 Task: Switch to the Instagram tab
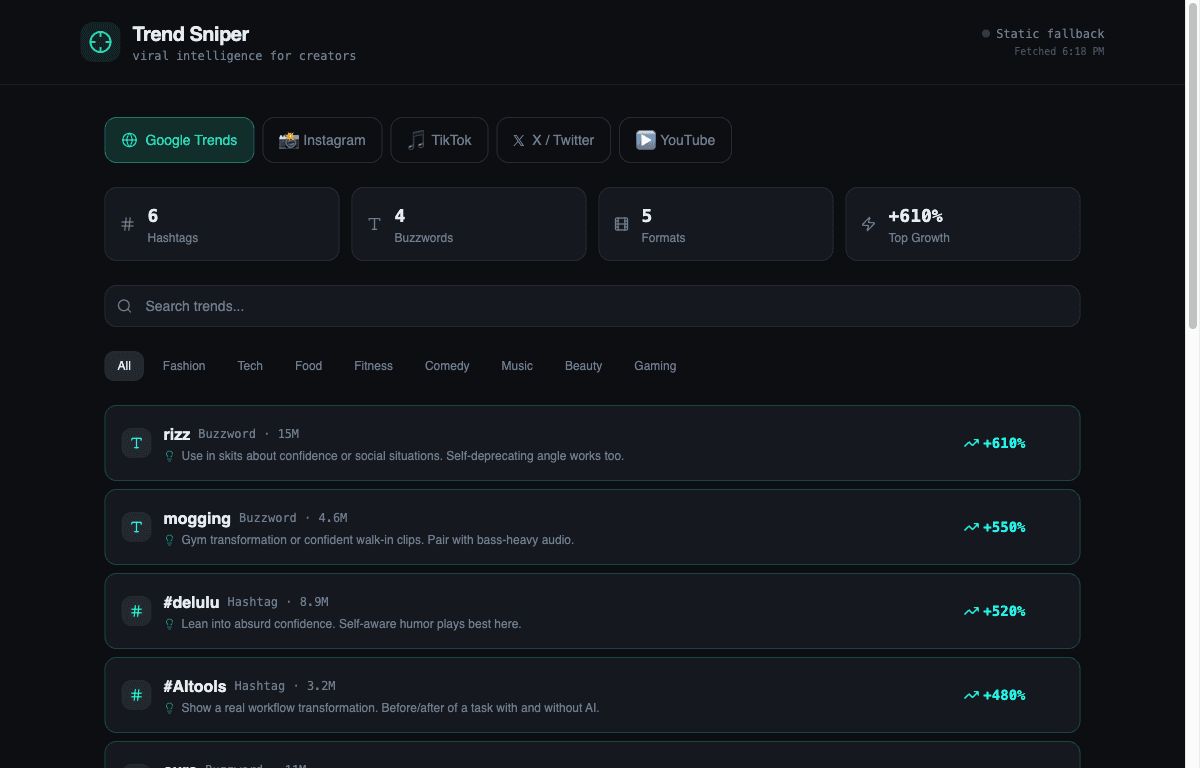[322, 140]
